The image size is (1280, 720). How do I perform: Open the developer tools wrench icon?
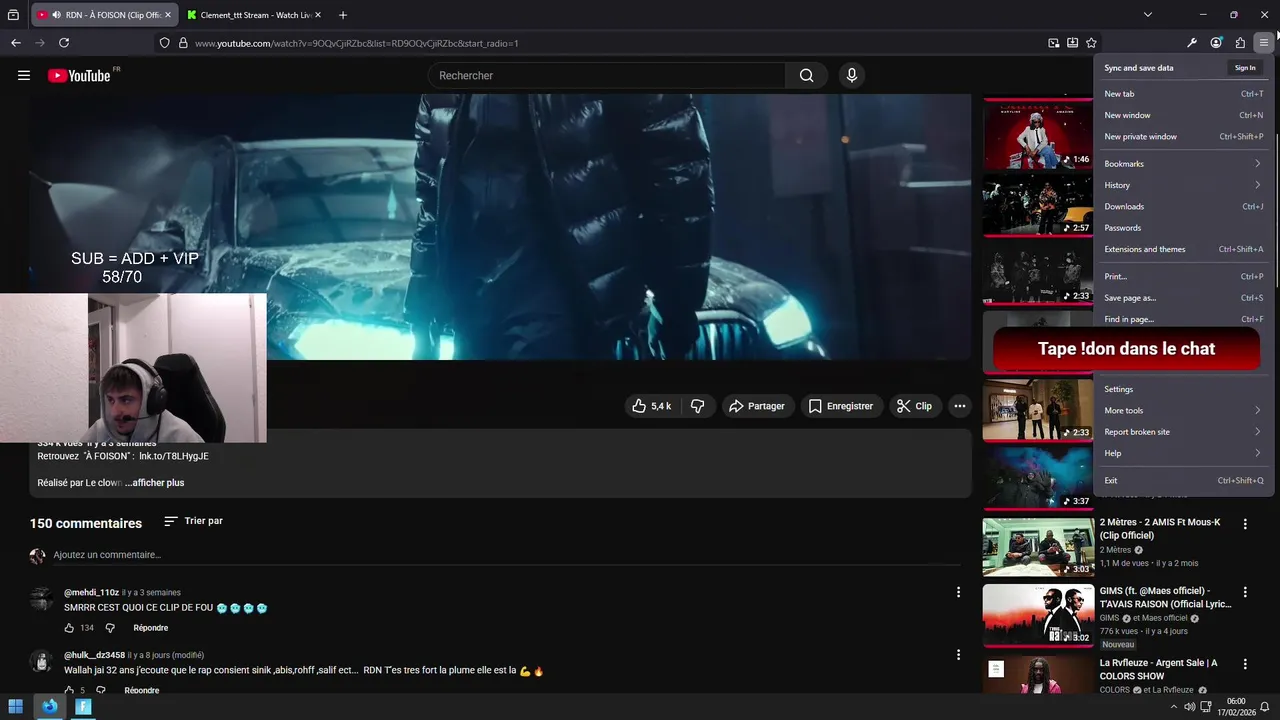click(1192, 43)
